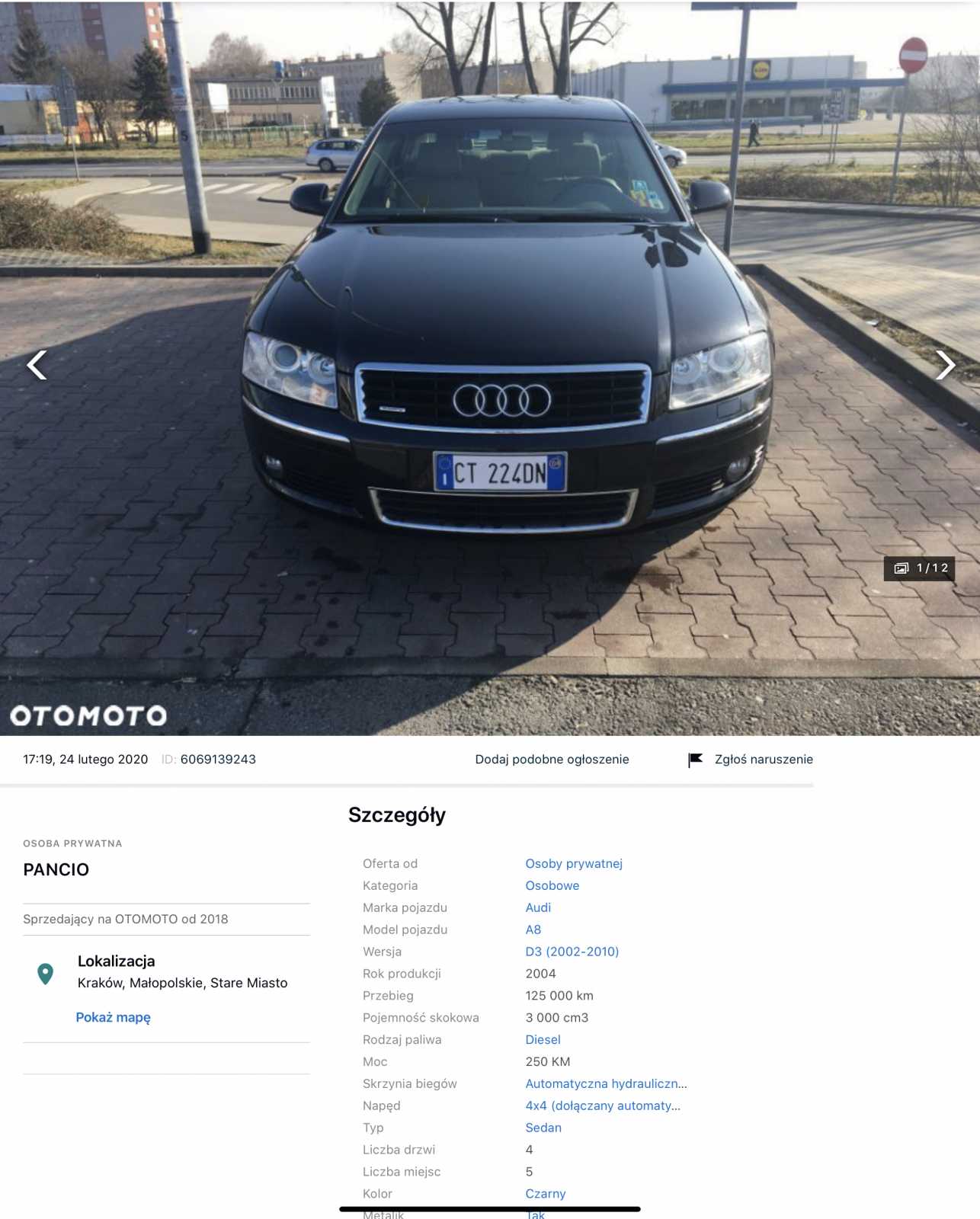Select version 'D3 (2002-2010)' link
Viewport: 980px width, 1219px height.
(x=572, y=952)
